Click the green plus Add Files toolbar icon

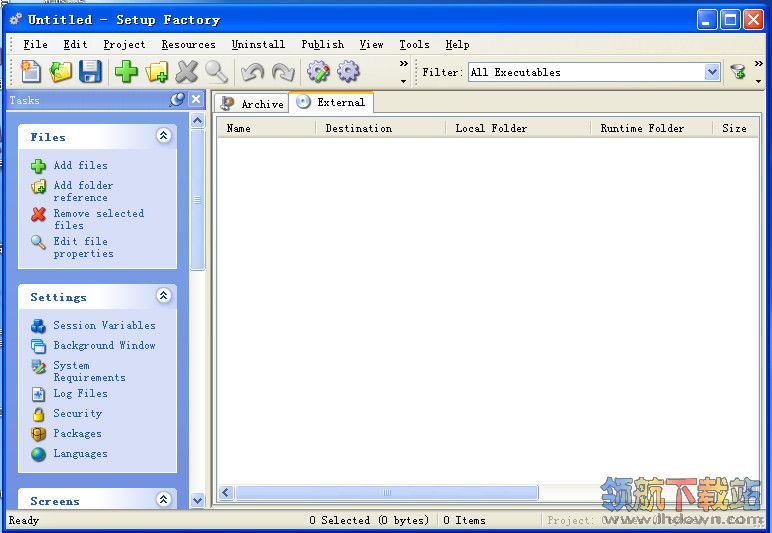[x=127, y=72]
